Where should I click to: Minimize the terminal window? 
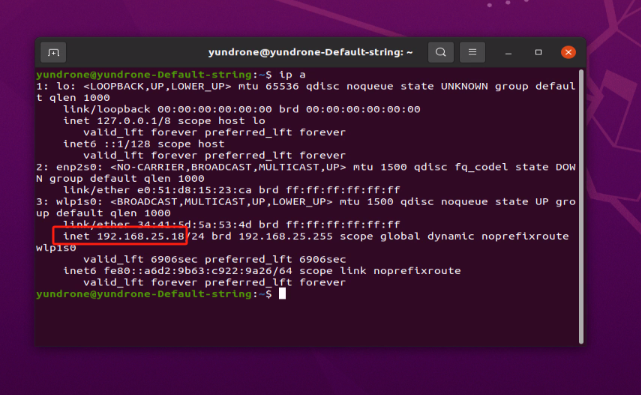tap(508, 53)
